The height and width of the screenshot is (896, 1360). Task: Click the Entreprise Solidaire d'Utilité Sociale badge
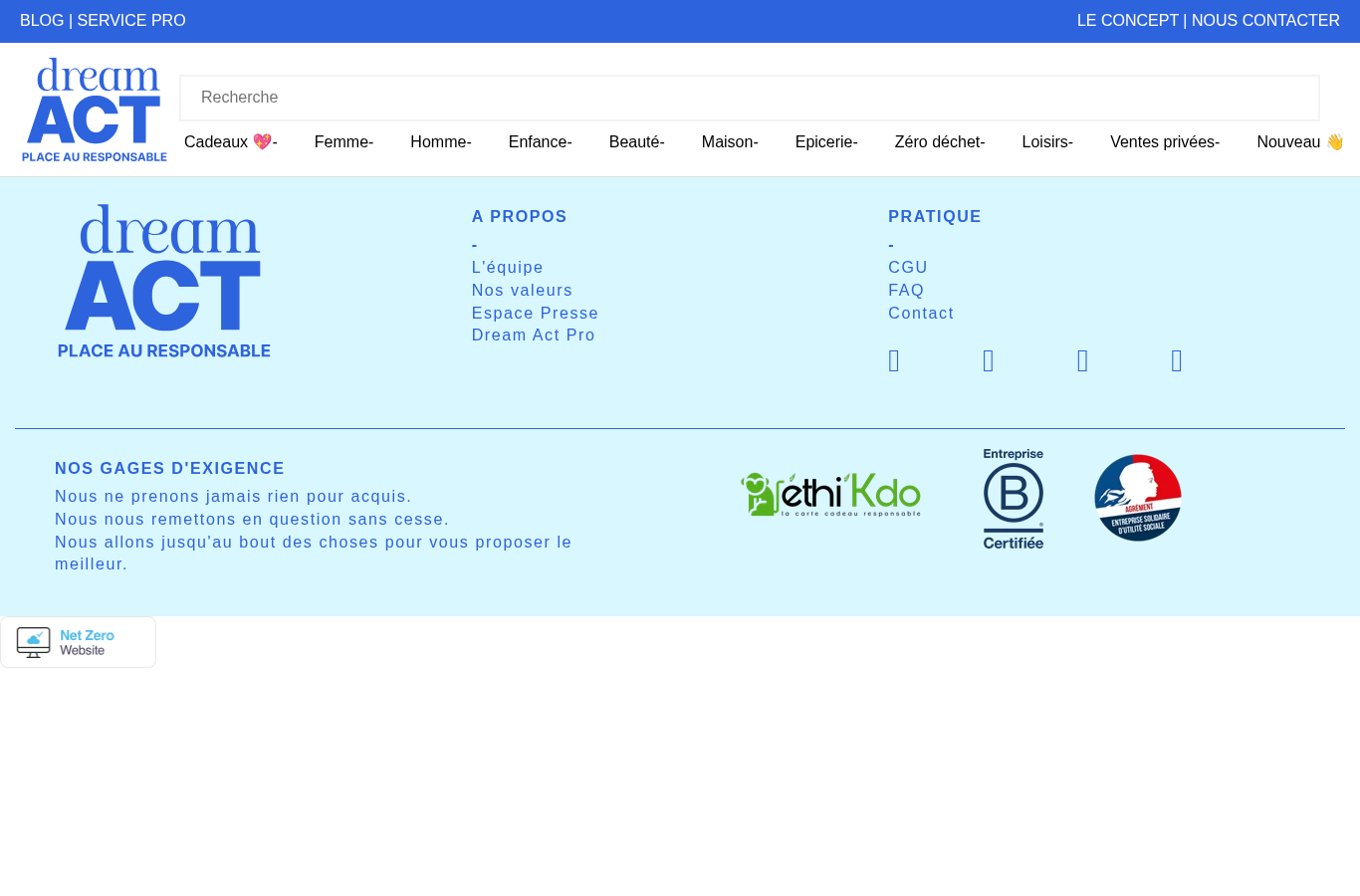[1138, 498]
